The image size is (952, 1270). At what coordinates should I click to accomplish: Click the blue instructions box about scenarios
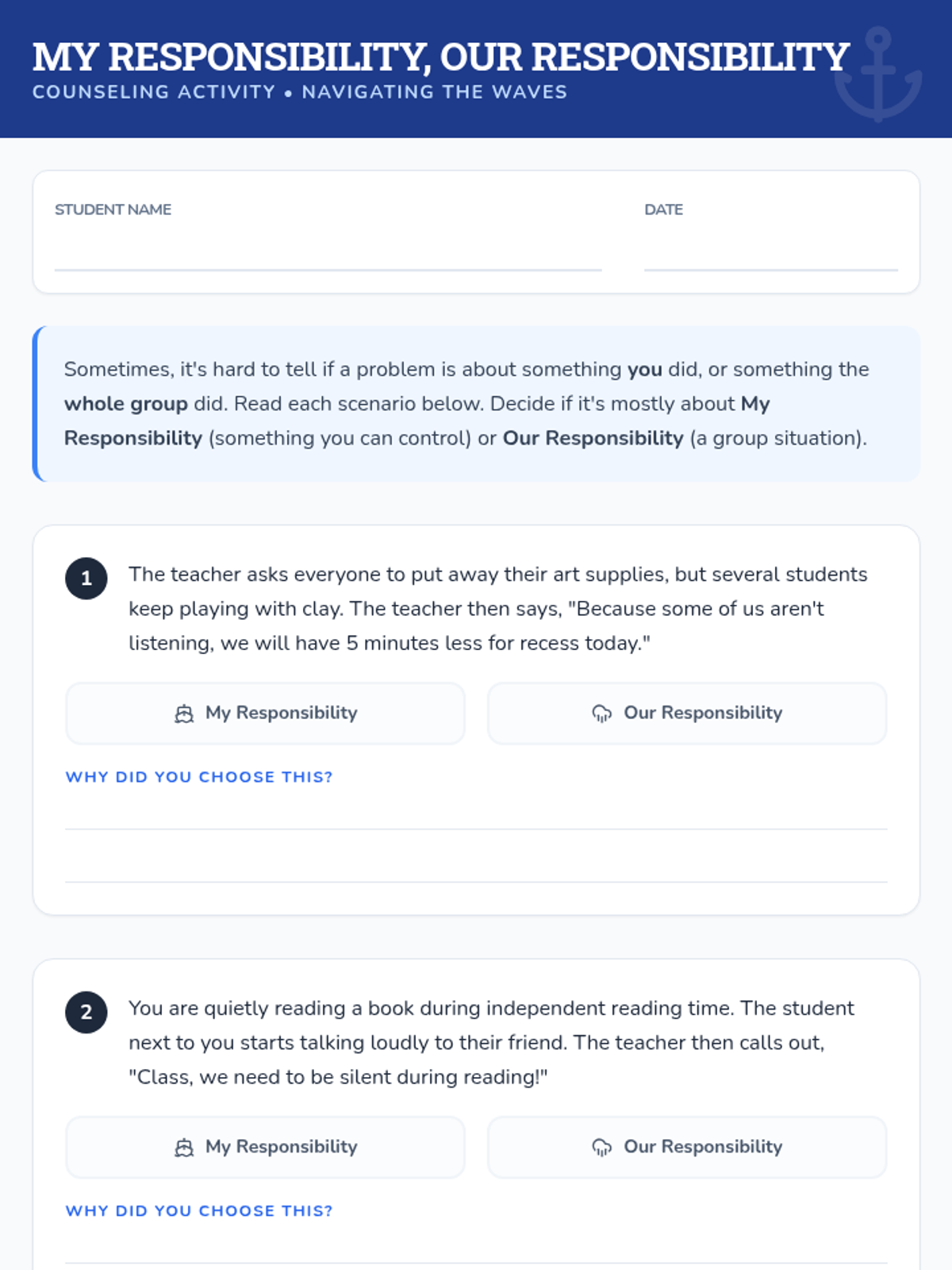[476, 404]
